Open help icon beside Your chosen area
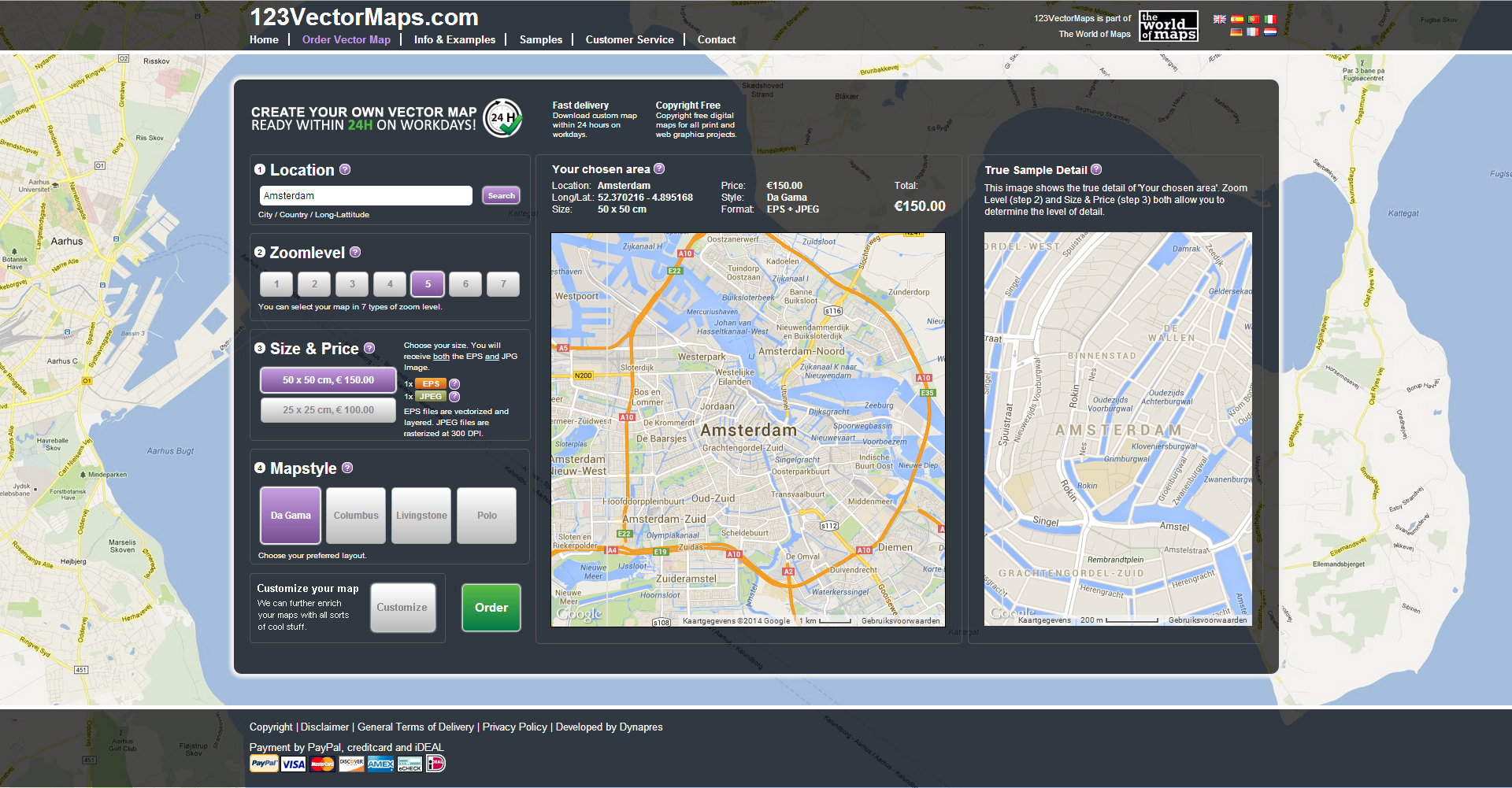 point(659,168)
